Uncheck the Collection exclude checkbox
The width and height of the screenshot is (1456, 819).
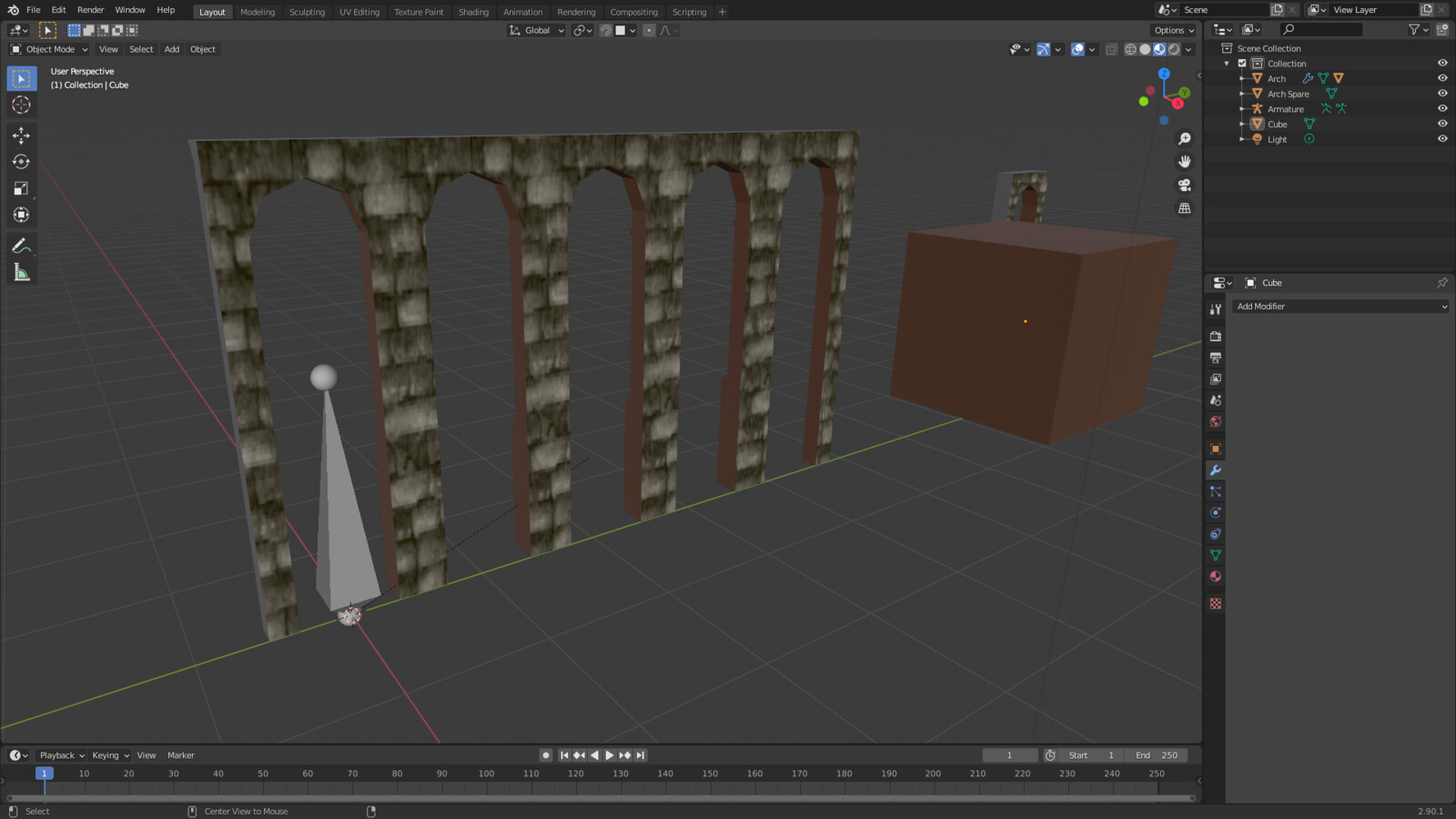[x=1242, y=64]
